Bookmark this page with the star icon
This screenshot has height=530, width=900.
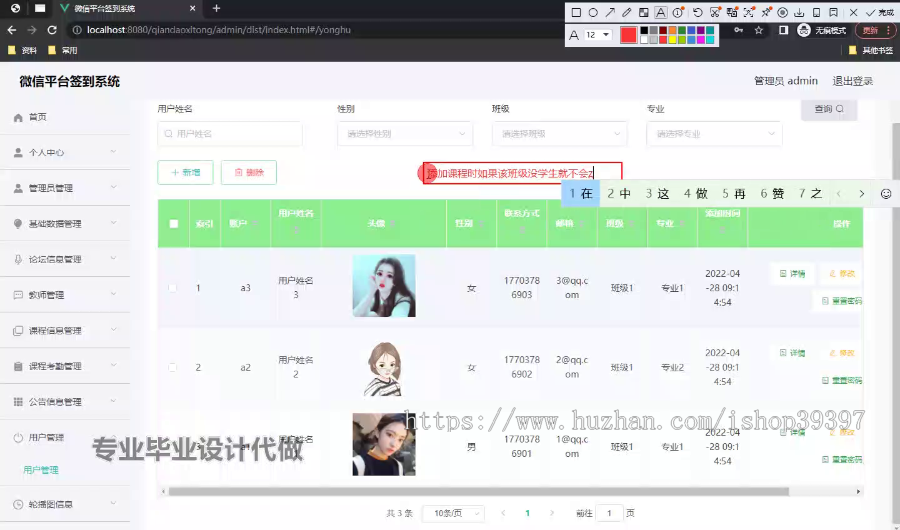(x=759, y=30)
